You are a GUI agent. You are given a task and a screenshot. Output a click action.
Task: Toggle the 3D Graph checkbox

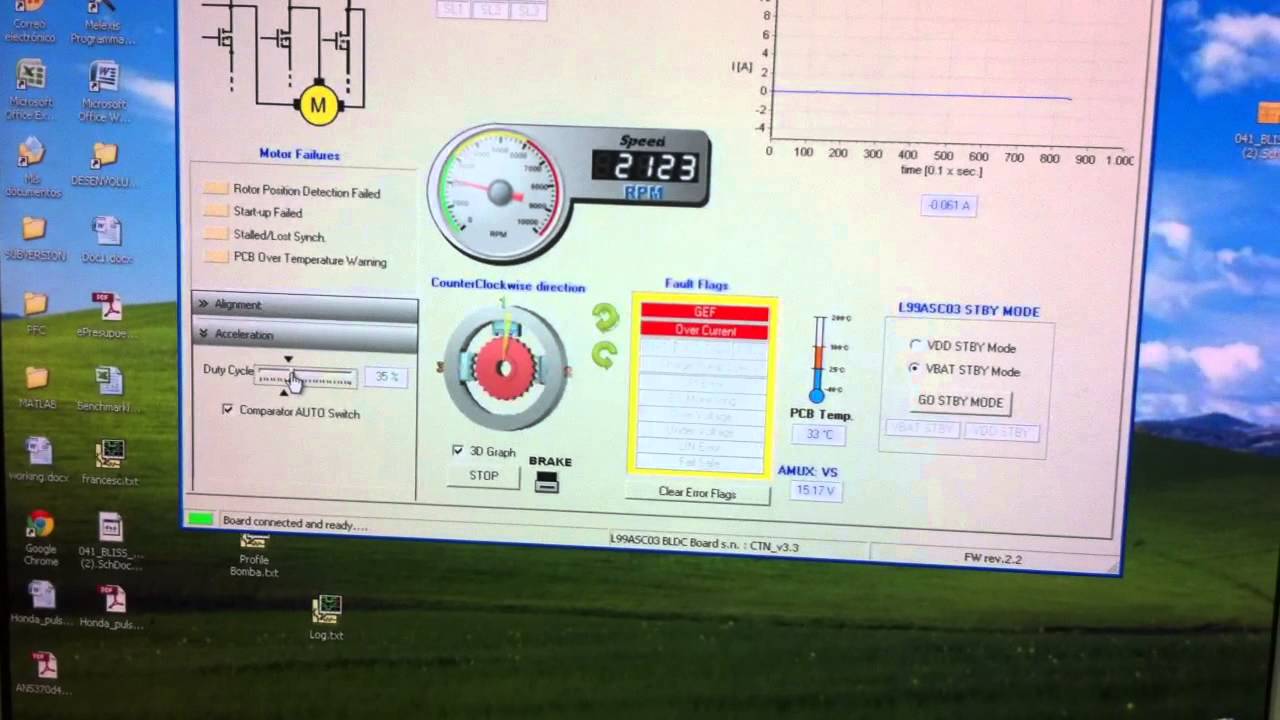pos(458,451)
